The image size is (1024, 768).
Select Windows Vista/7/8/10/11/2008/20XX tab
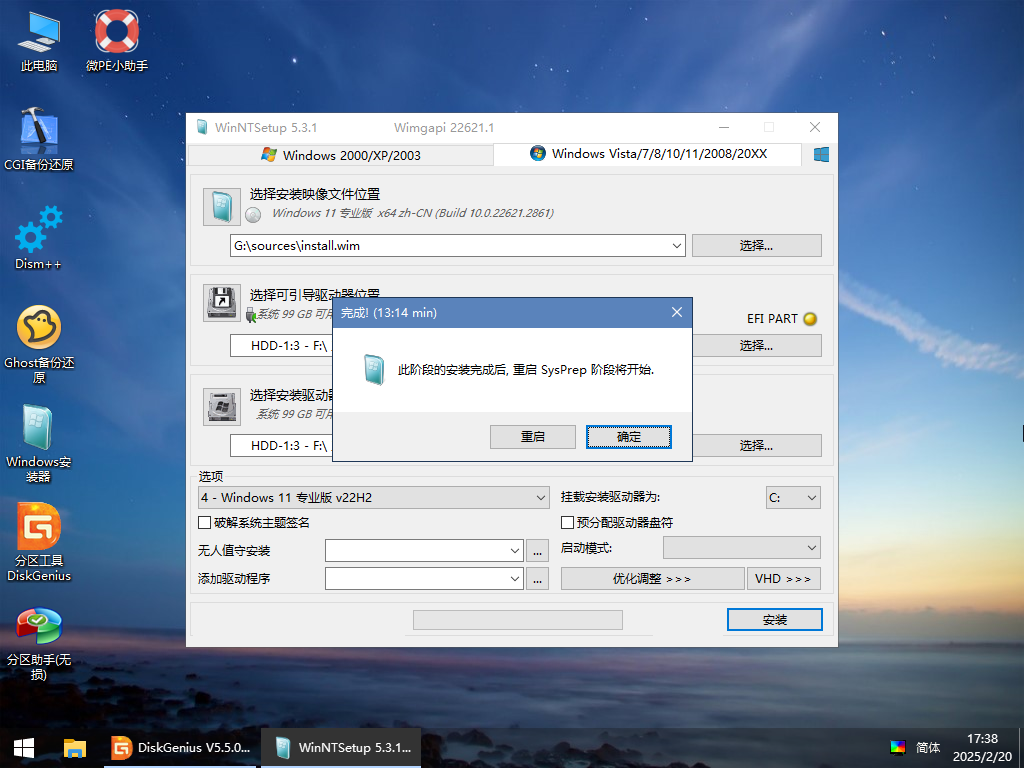point(648,154)
